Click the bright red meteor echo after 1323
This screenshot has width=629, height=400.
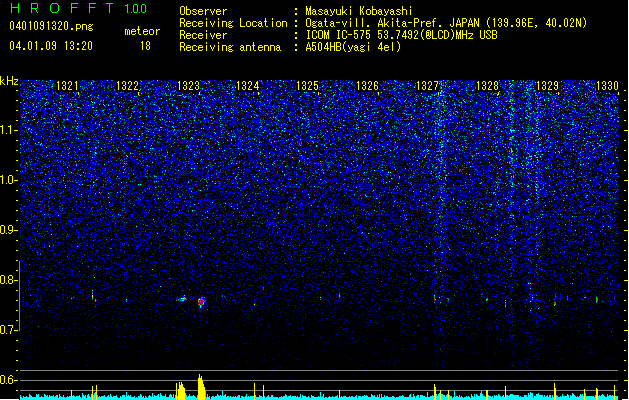pos(201,302)
